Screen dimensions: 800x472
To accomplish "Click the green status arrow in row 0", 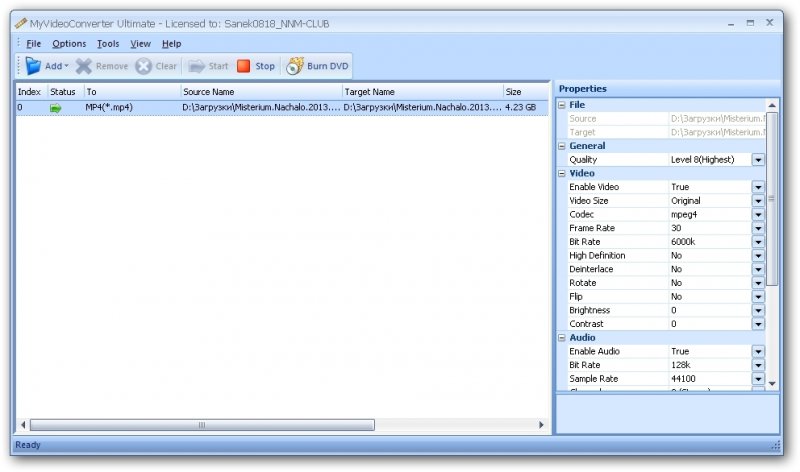I will tap(56, 108).
